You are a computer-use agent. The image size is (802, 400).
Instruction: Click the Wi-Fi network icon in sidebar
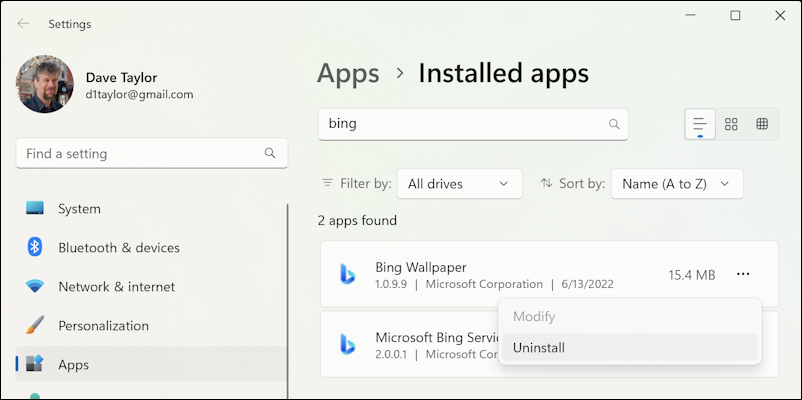(x=35, y=286)
